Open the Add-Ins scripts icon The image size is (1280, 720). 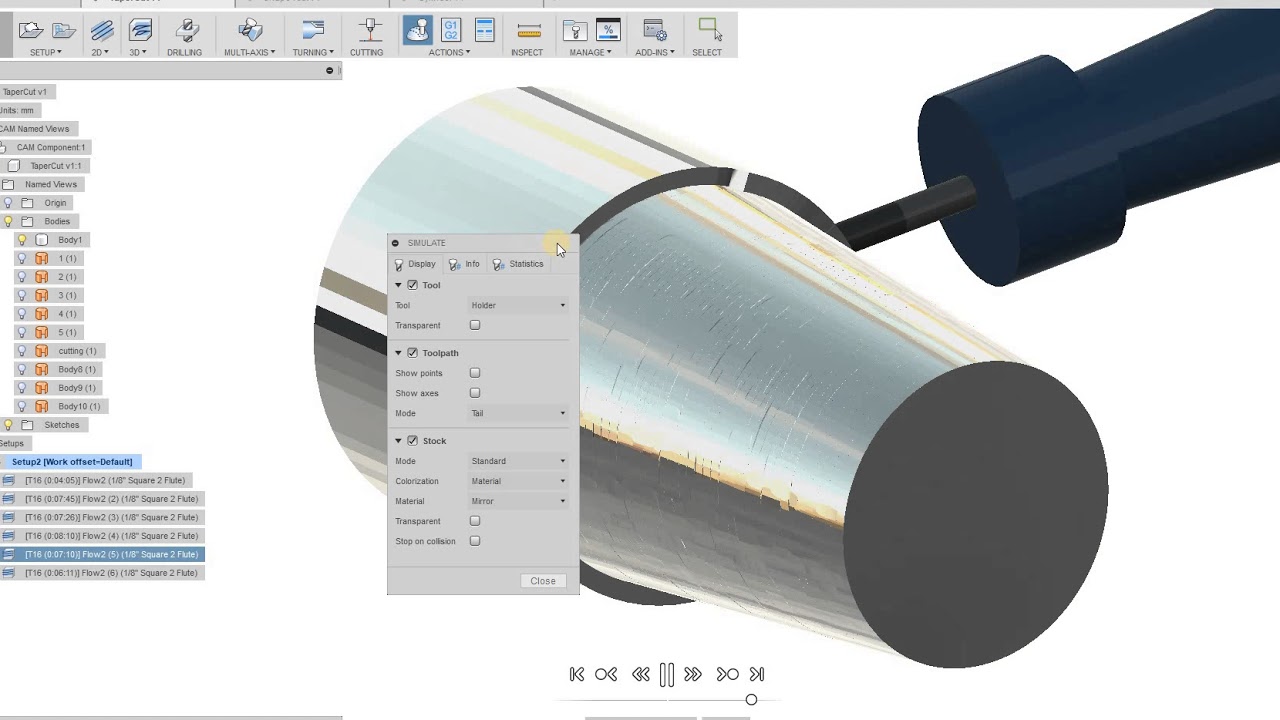click(x=654, y=30)
